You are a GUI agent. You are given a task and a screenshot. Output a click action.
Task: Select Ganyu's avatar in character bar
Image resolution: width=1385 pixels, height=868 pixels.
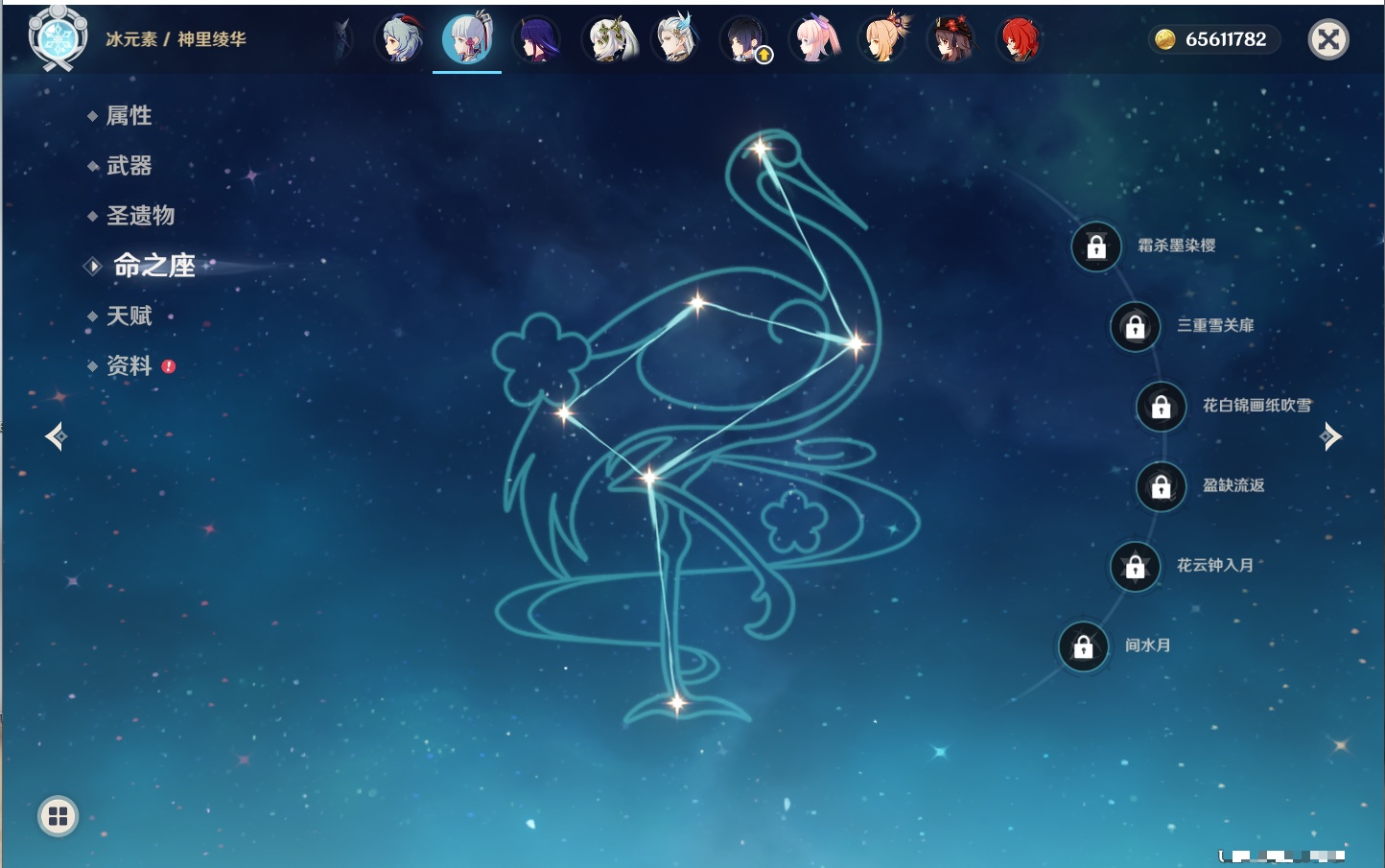(x=401, y=40)
